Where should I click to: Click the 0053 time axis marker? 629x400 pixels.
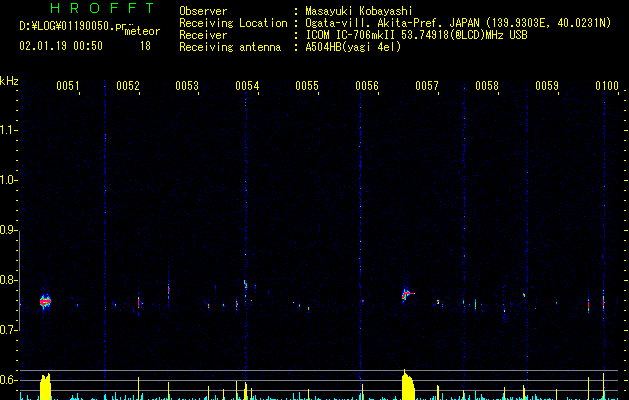pos(187,86)
